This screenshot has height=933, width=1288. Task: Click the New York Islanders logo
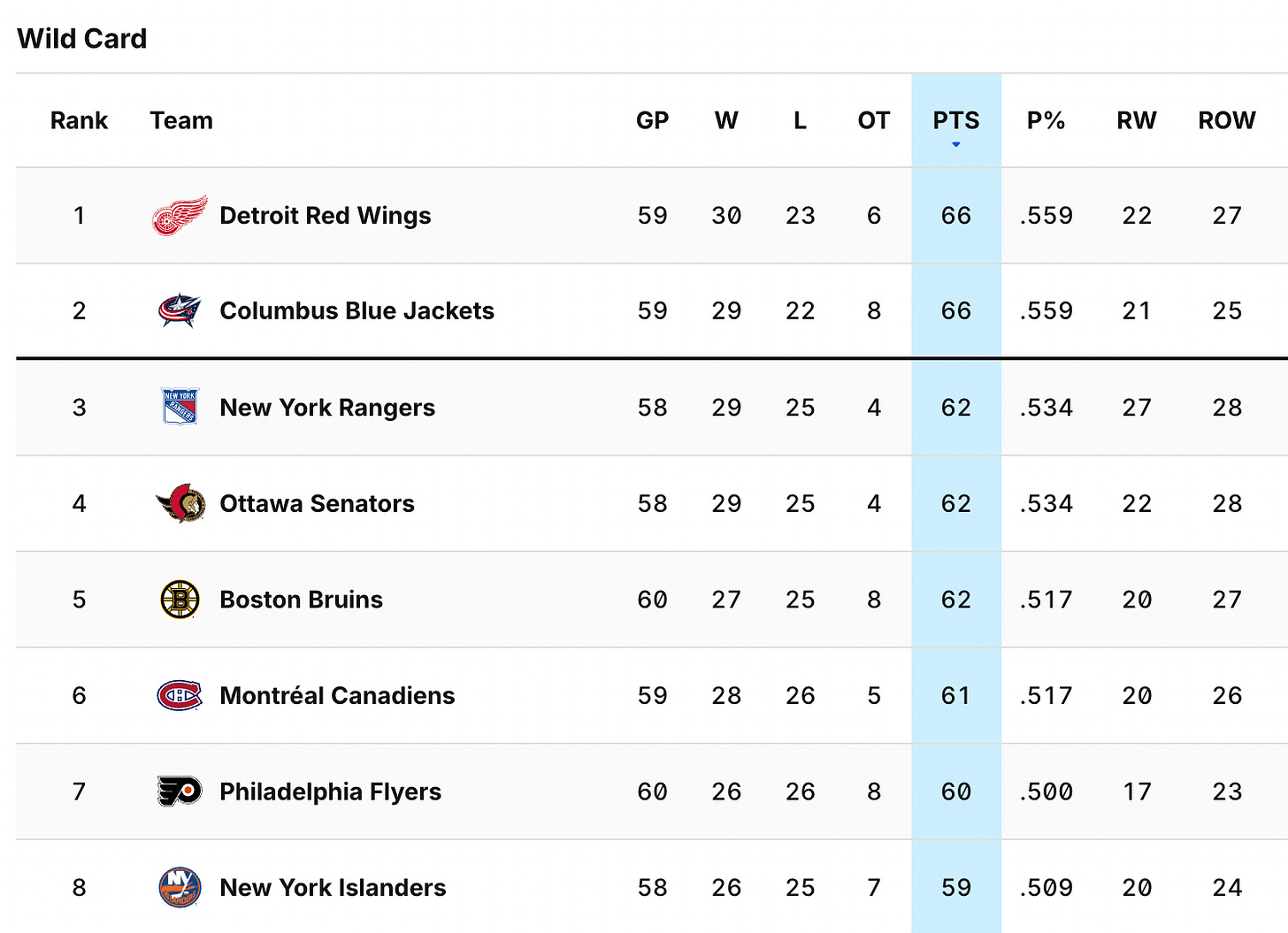[x=180, y=887]
